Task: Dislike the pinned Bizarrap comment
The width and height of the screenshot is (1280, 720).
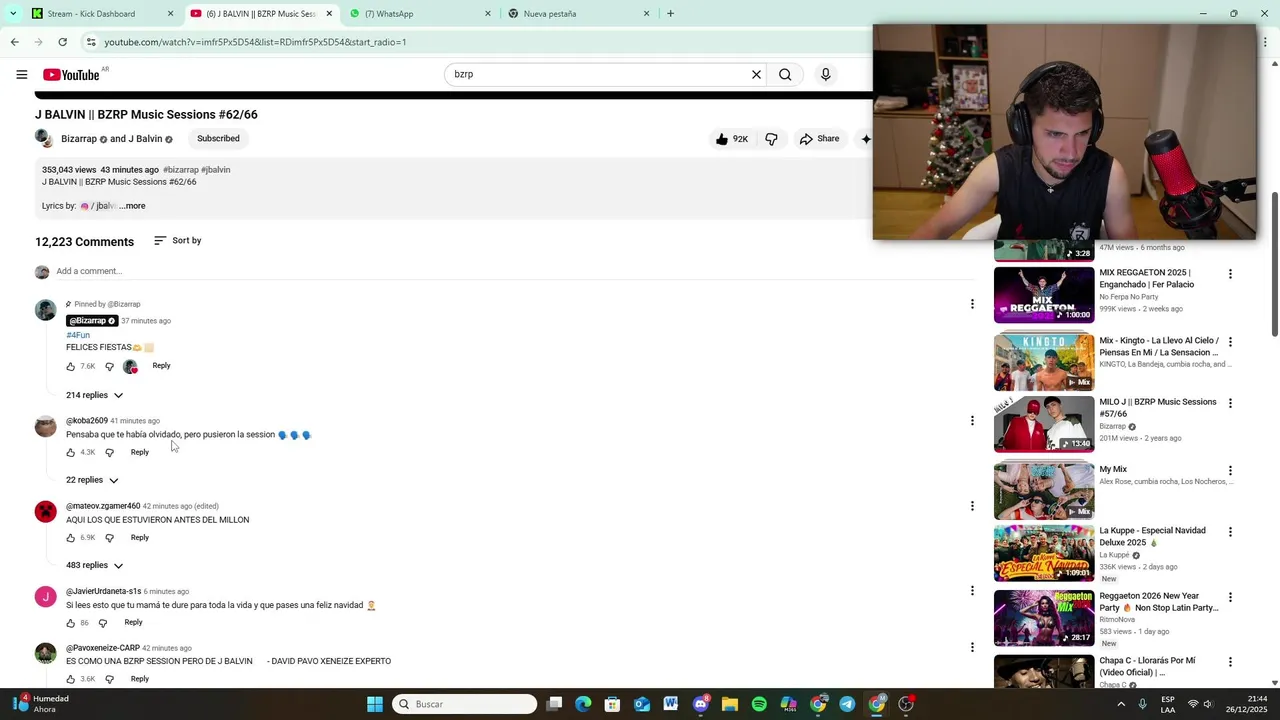Action: click(109, 367)
